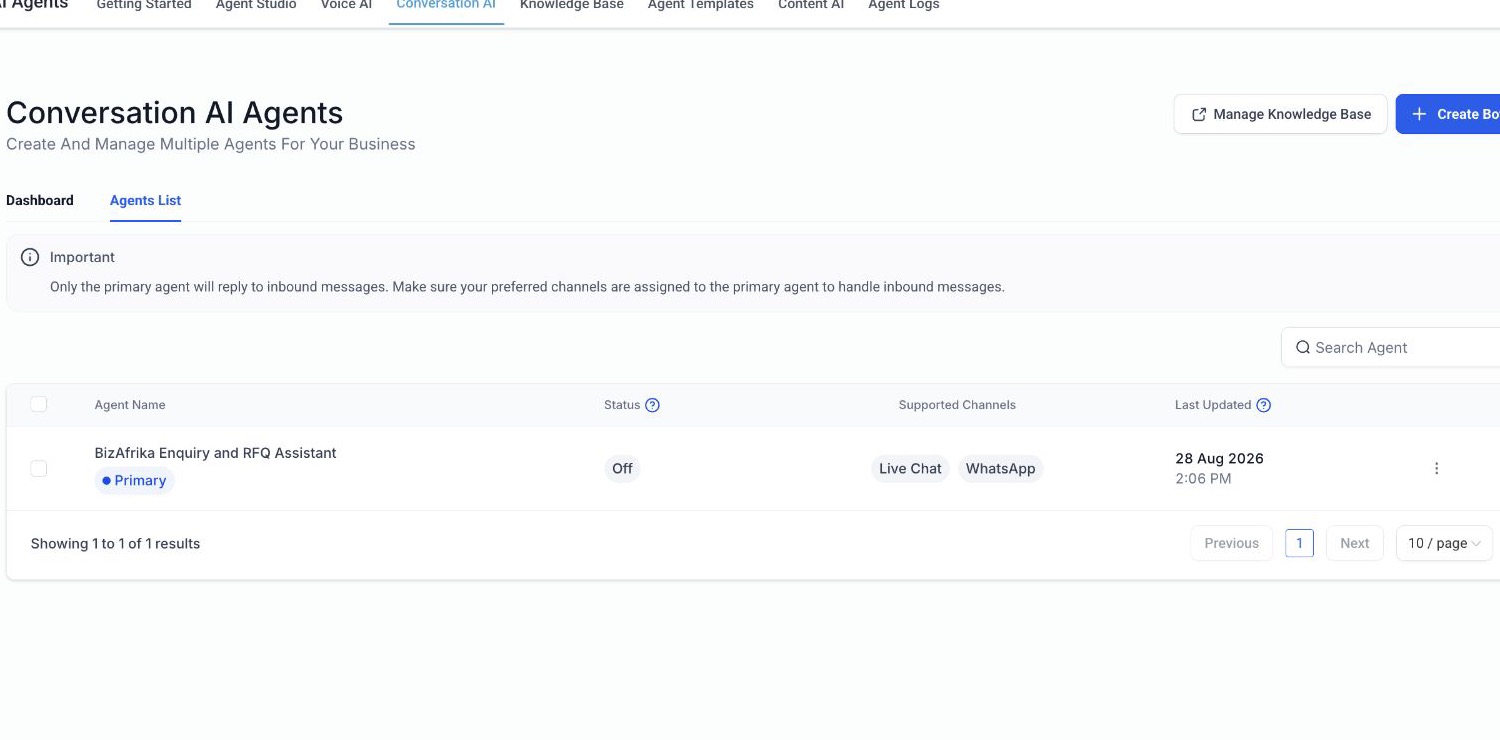The width and height of the screenshot is (1500, 740).
Task: Select the Conversation AI tab
Action: tap(446, 5)
